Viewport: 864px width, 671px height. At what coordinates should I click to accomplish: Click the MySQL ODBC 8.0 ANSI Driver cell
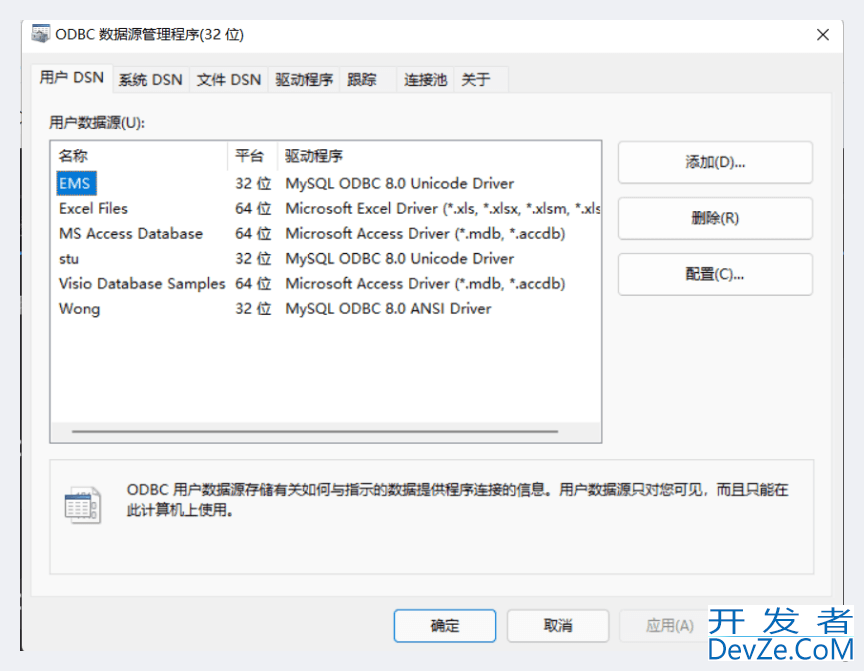388,309
